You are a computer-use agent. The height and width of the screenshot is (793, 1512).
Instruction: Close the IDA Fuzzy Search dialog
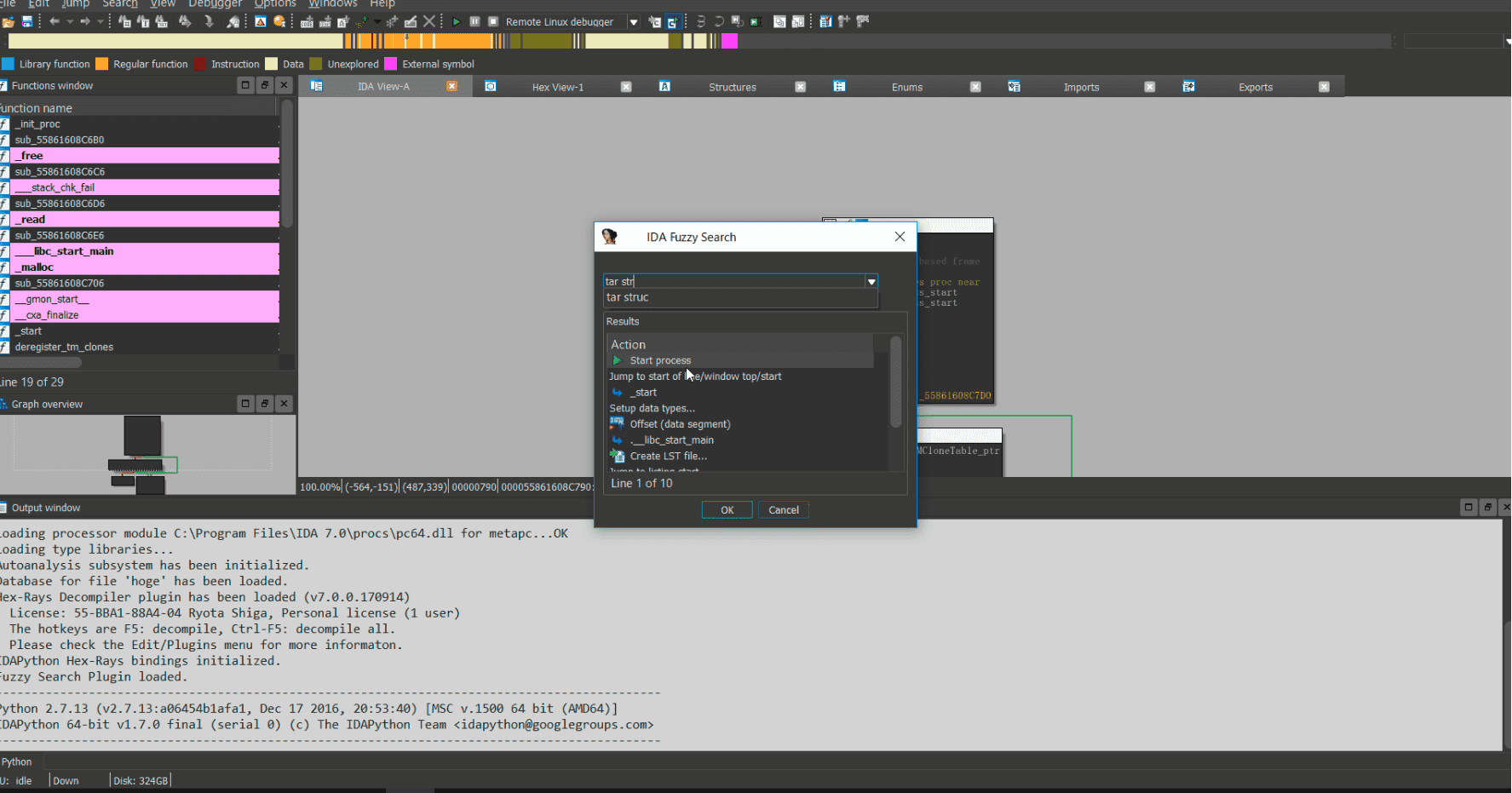point(900,237)
